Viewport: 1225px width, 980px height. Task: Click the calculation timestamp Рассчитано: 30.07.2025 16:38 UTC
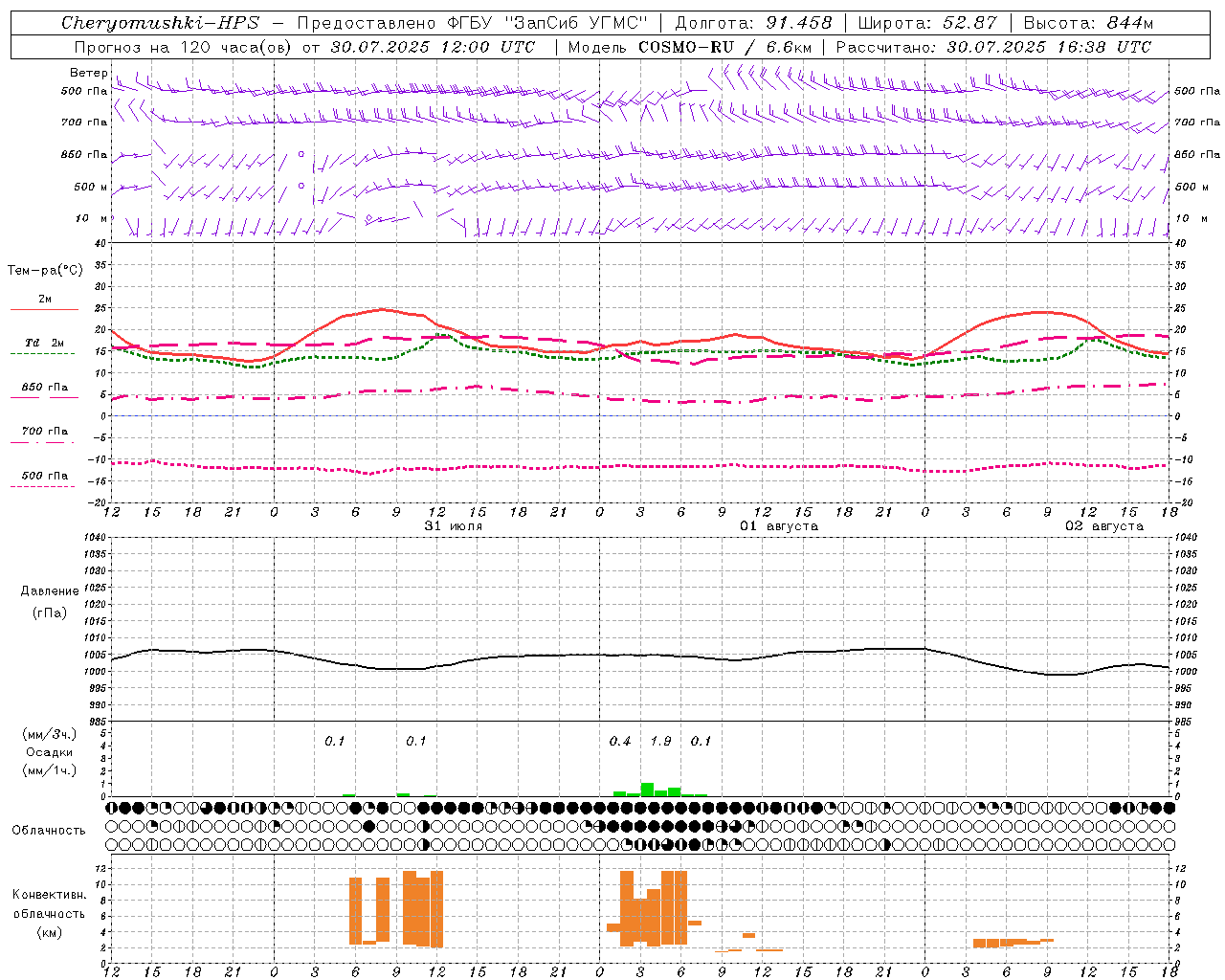coord(993,47)
